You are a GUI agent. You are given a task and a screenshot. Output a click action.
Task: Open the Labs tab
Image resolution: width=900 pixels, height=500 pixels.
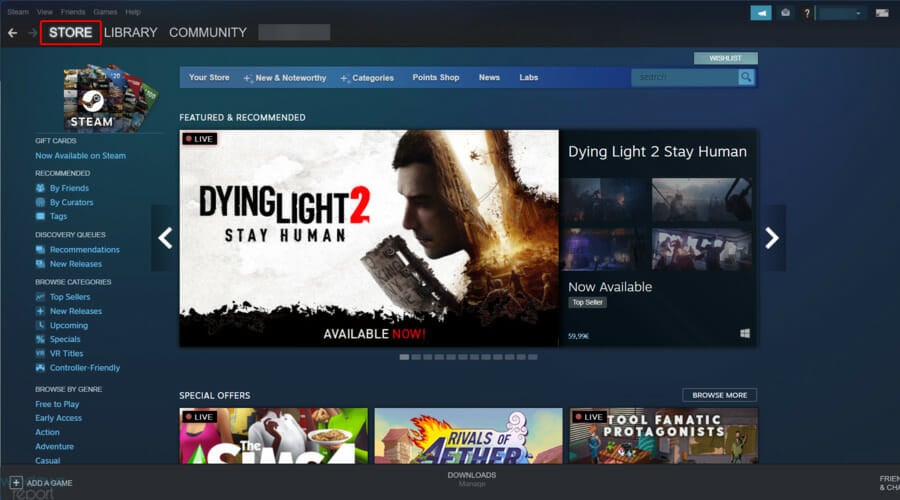529,77
